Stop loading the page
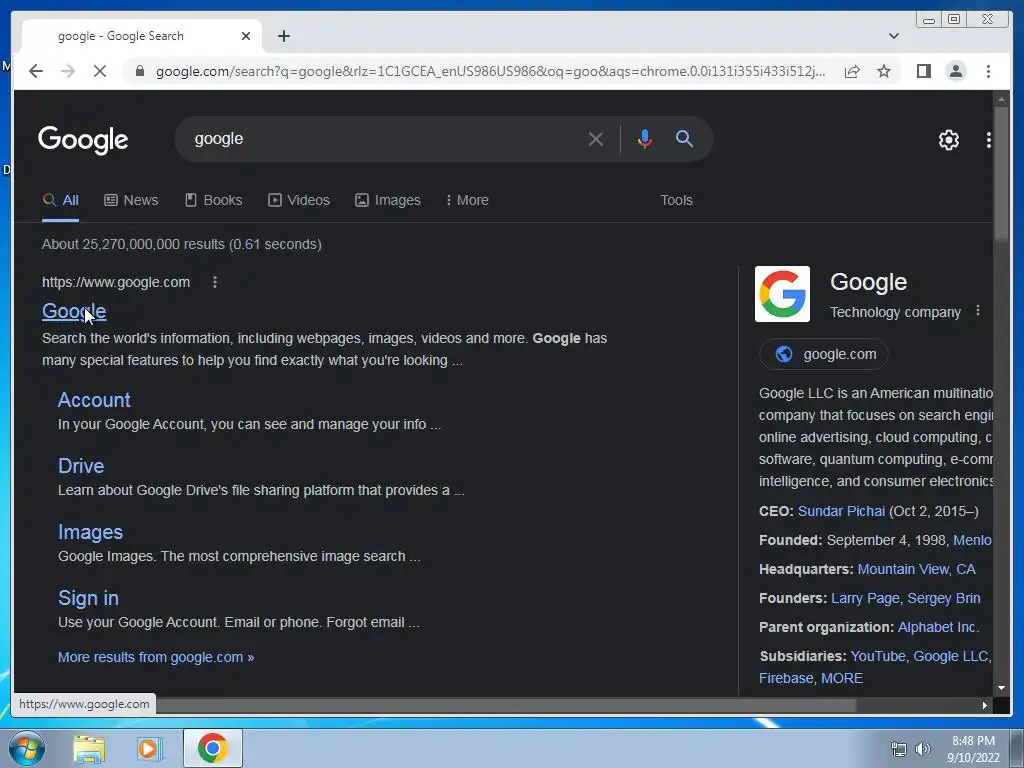Image resolution: width=1024 pixels, height=768 pixels. point(100,71)
